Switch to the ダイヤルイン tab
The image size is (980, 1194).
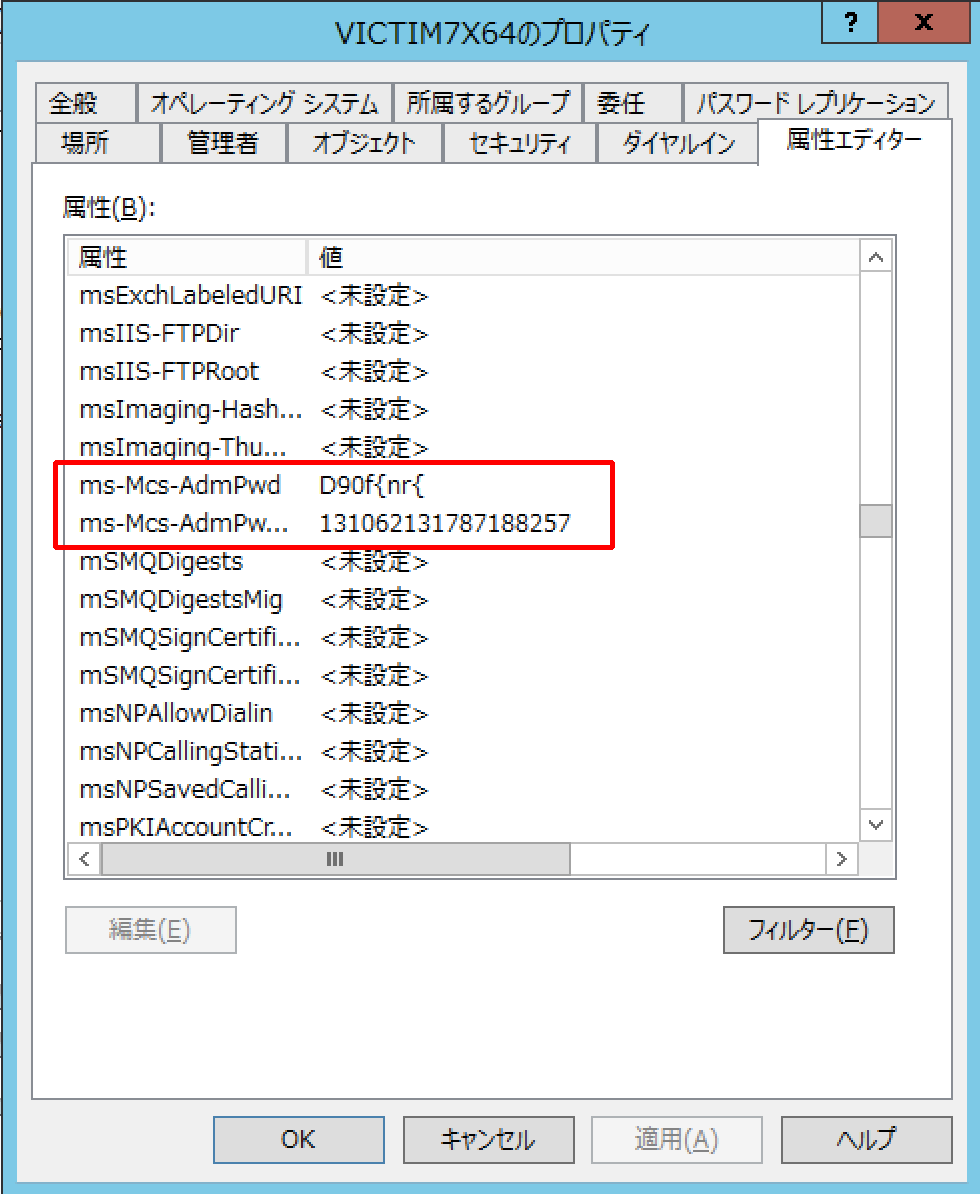tap(677, 143)
